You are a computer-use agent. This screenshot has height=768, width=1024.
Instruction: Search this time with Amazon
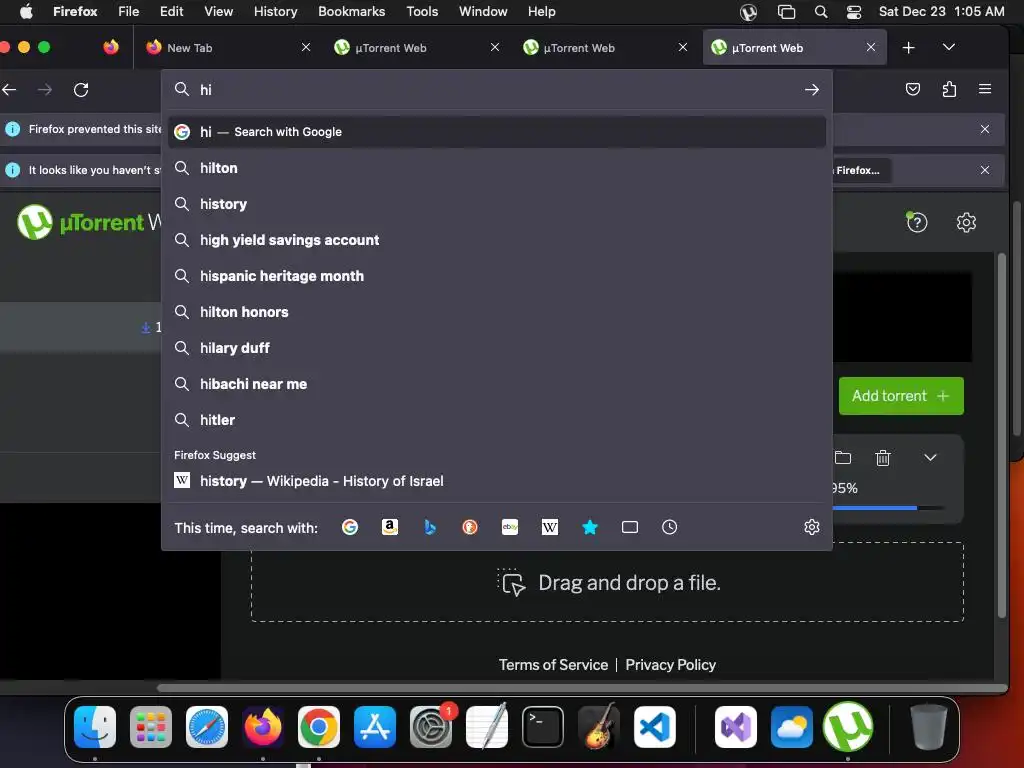(x=390, y=527)
